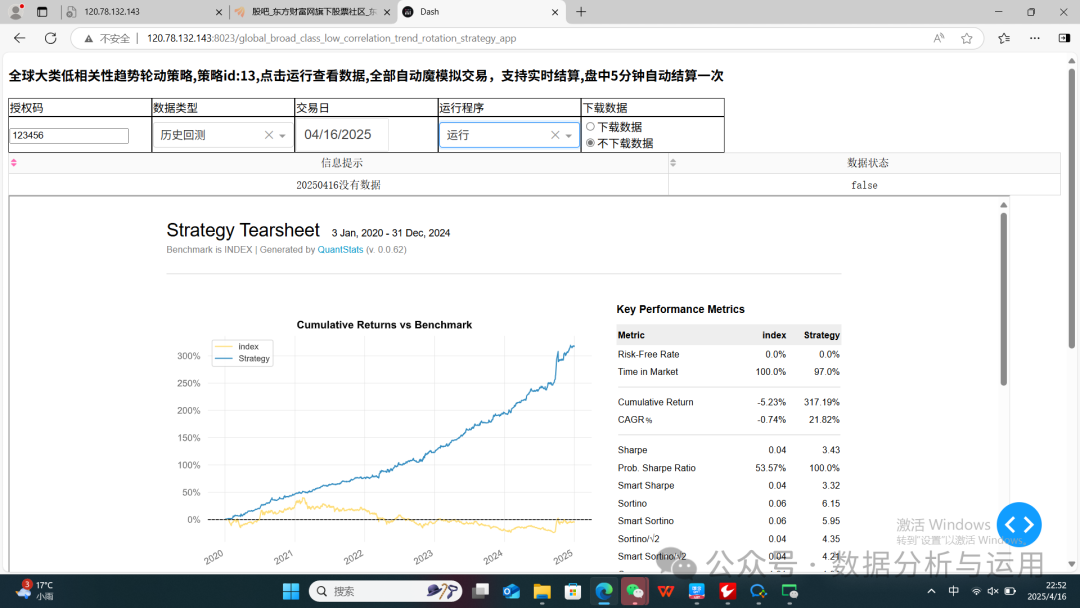
Task: Click the CAGR 21.82% value
Action: pyautogui.click(x=824, y=419)
